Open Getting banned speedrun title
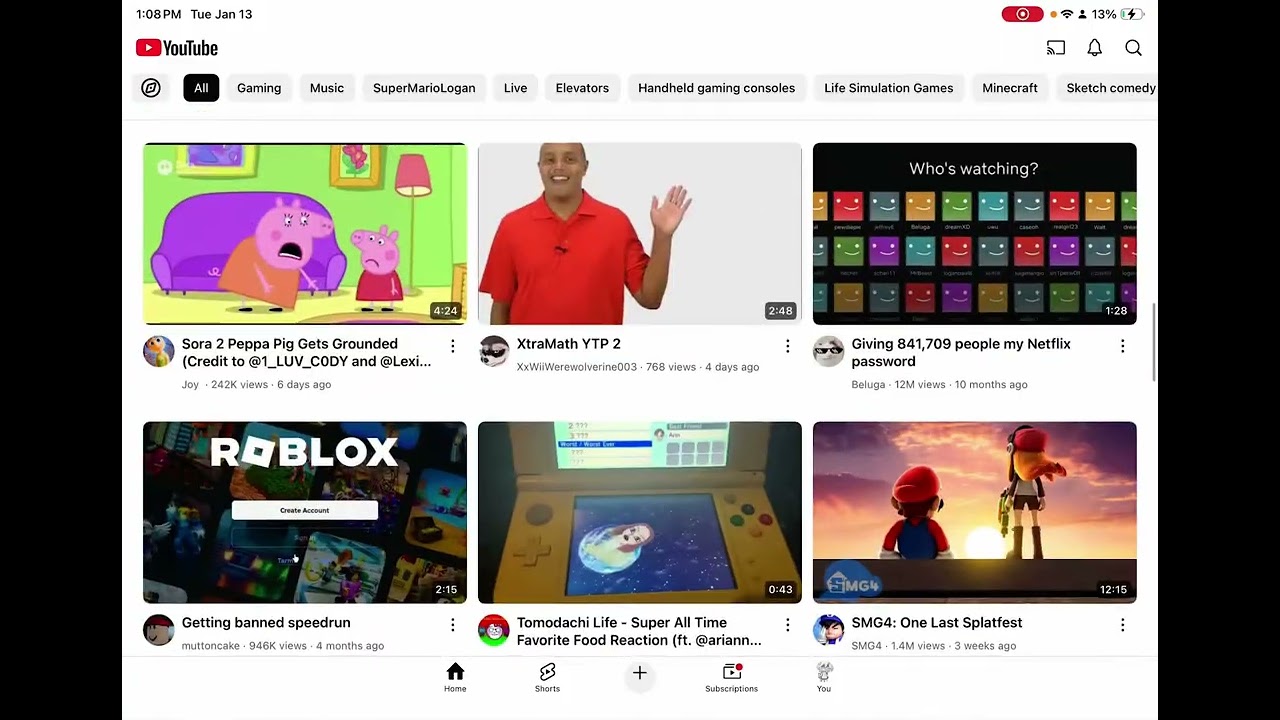Screen dimensions: 1280x720 (266, 623)
